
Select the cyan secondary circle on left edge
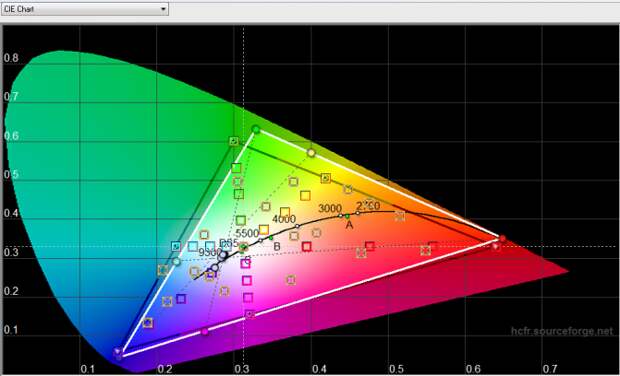[176, 261]
